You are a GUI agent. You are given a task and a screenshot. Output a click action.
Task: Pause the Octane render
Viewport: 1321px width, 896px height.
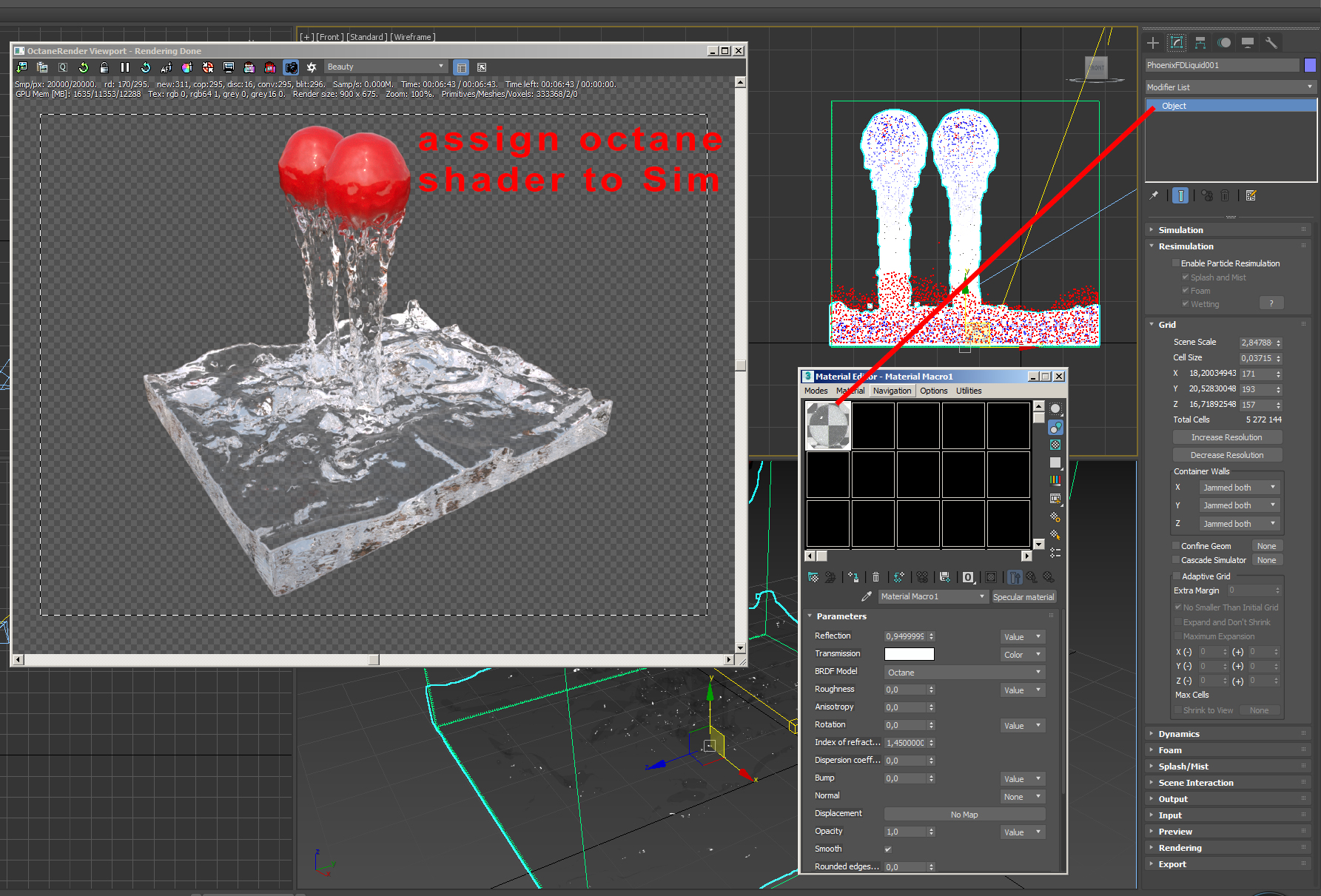click(x=125, y=67)
